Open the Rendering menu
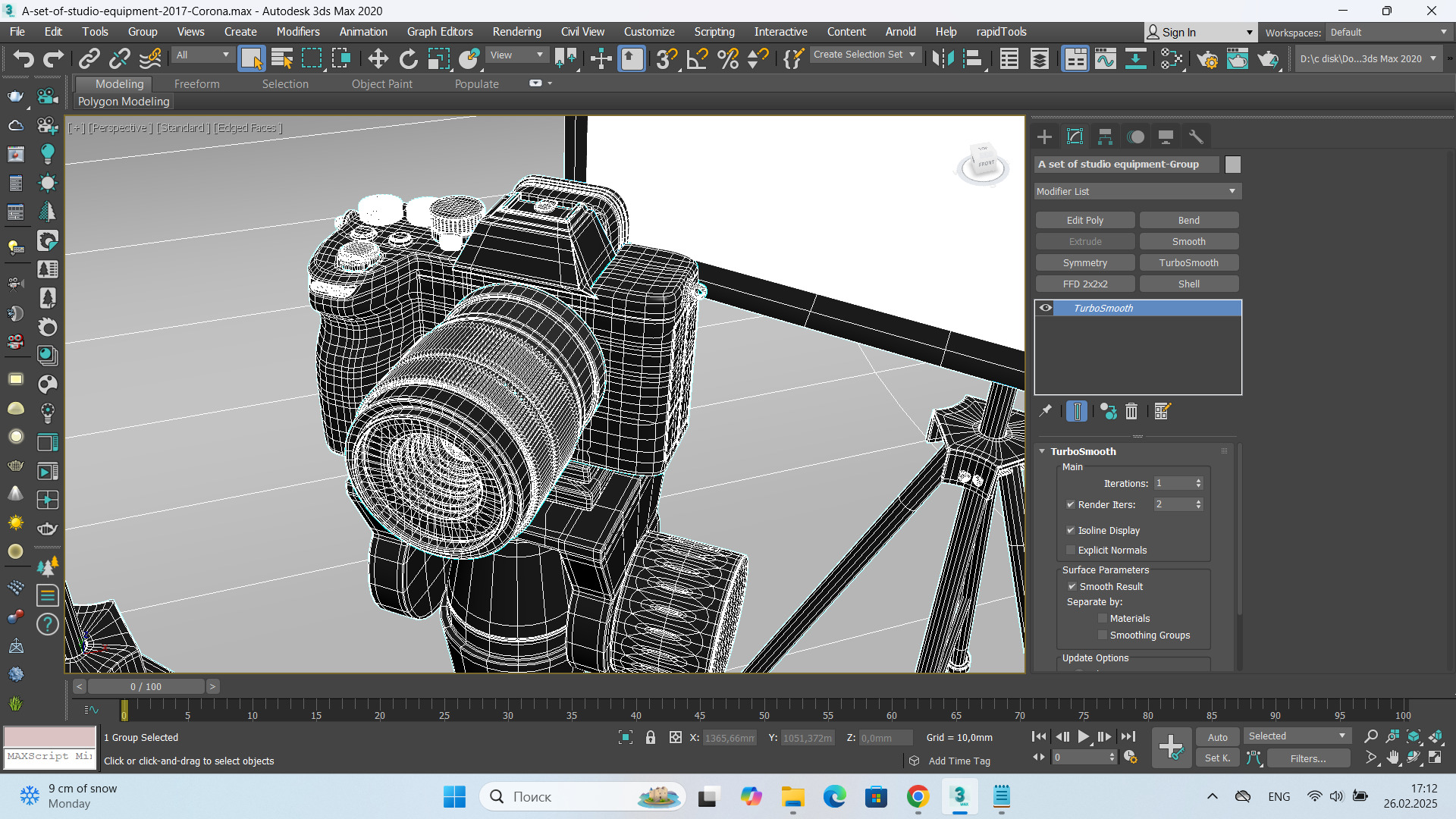The image size is (1456, 819). pos(516,31)
